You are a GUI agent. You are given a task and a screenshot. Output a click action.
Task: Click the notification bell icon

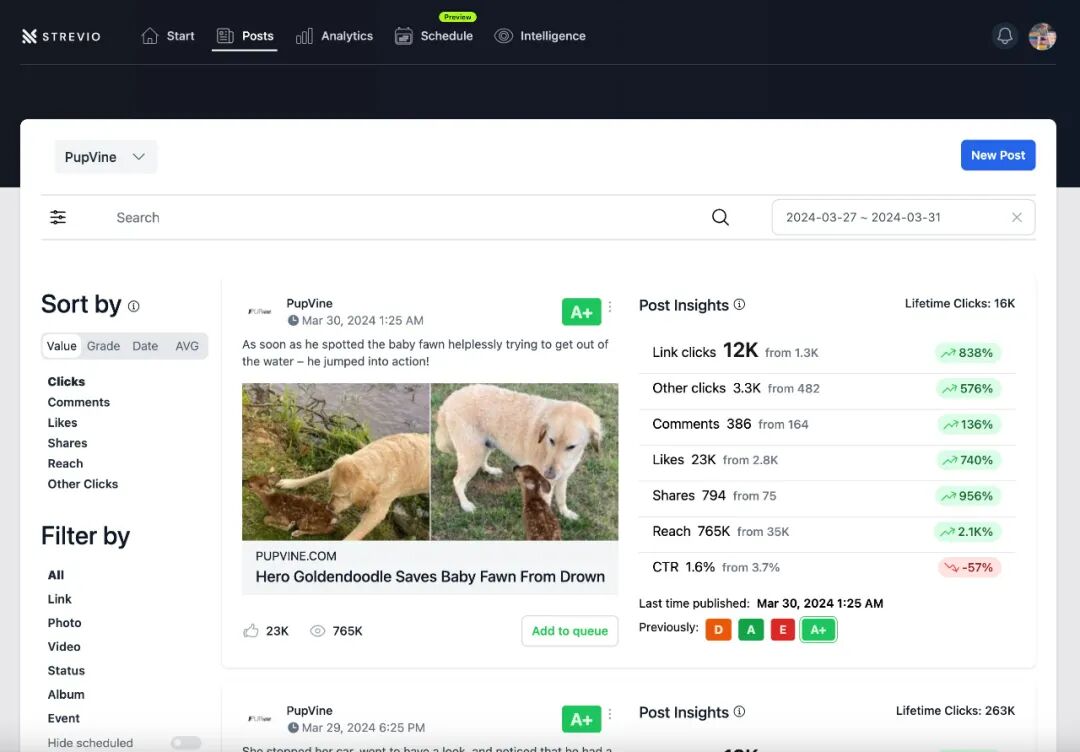tap(1005, 36)
